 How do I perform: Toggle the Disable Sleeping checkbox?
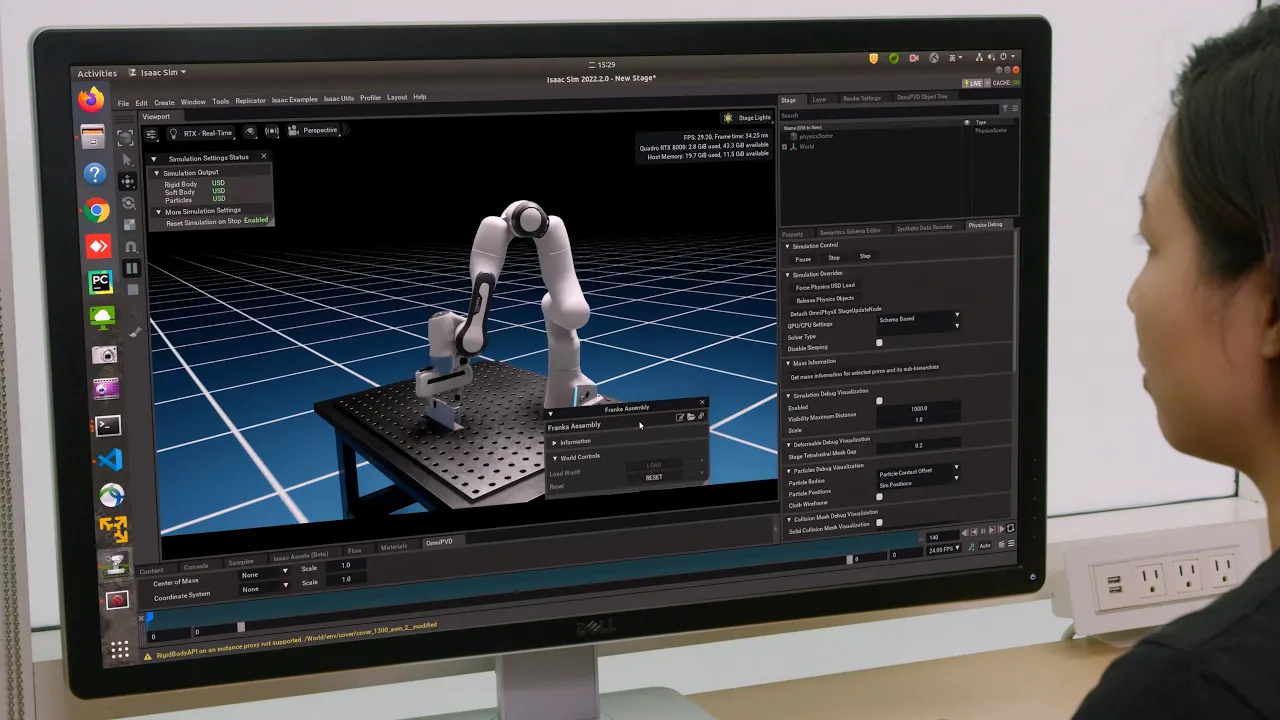pyautogui.click(x=880, y=343)
